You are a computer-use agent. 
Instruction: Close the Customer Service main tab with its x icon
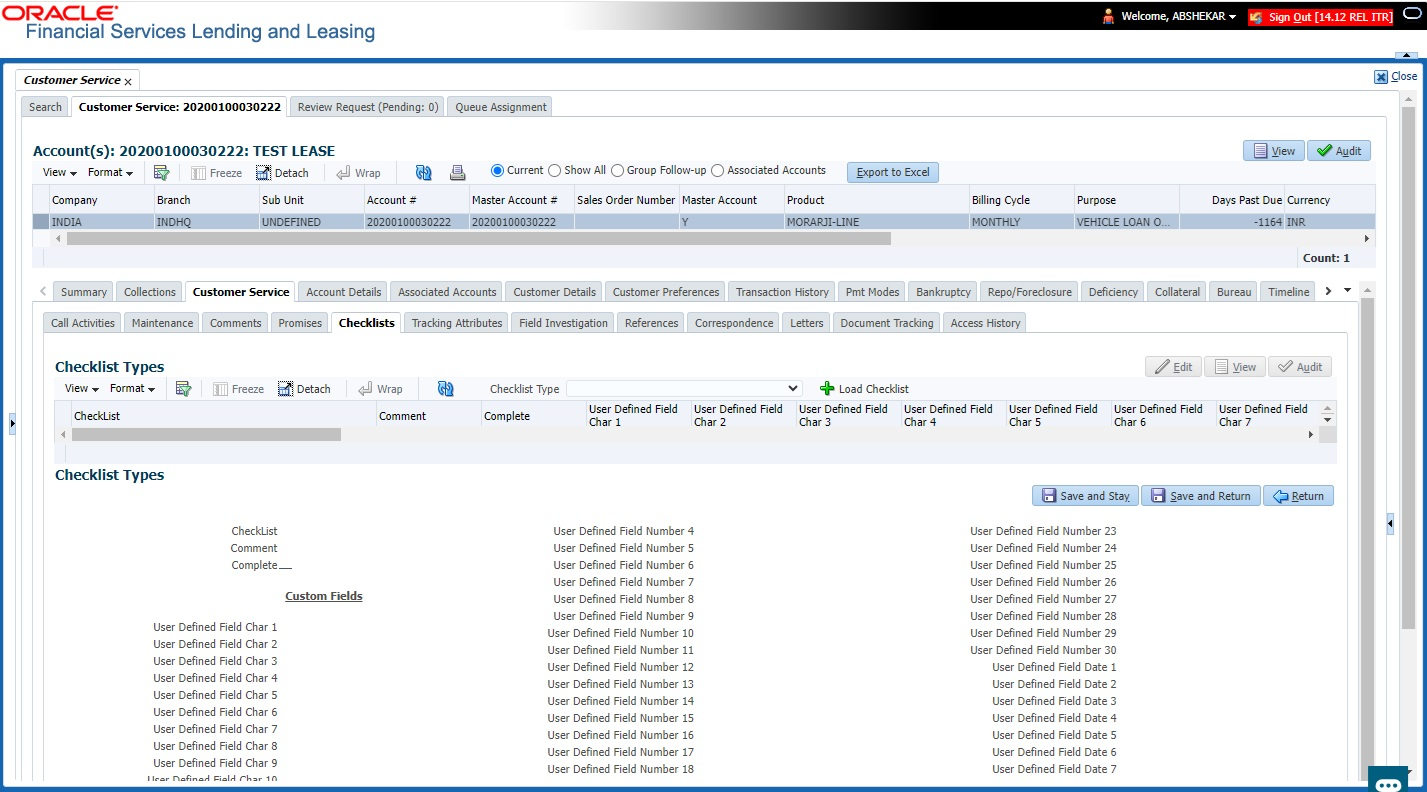coord(128,81)
